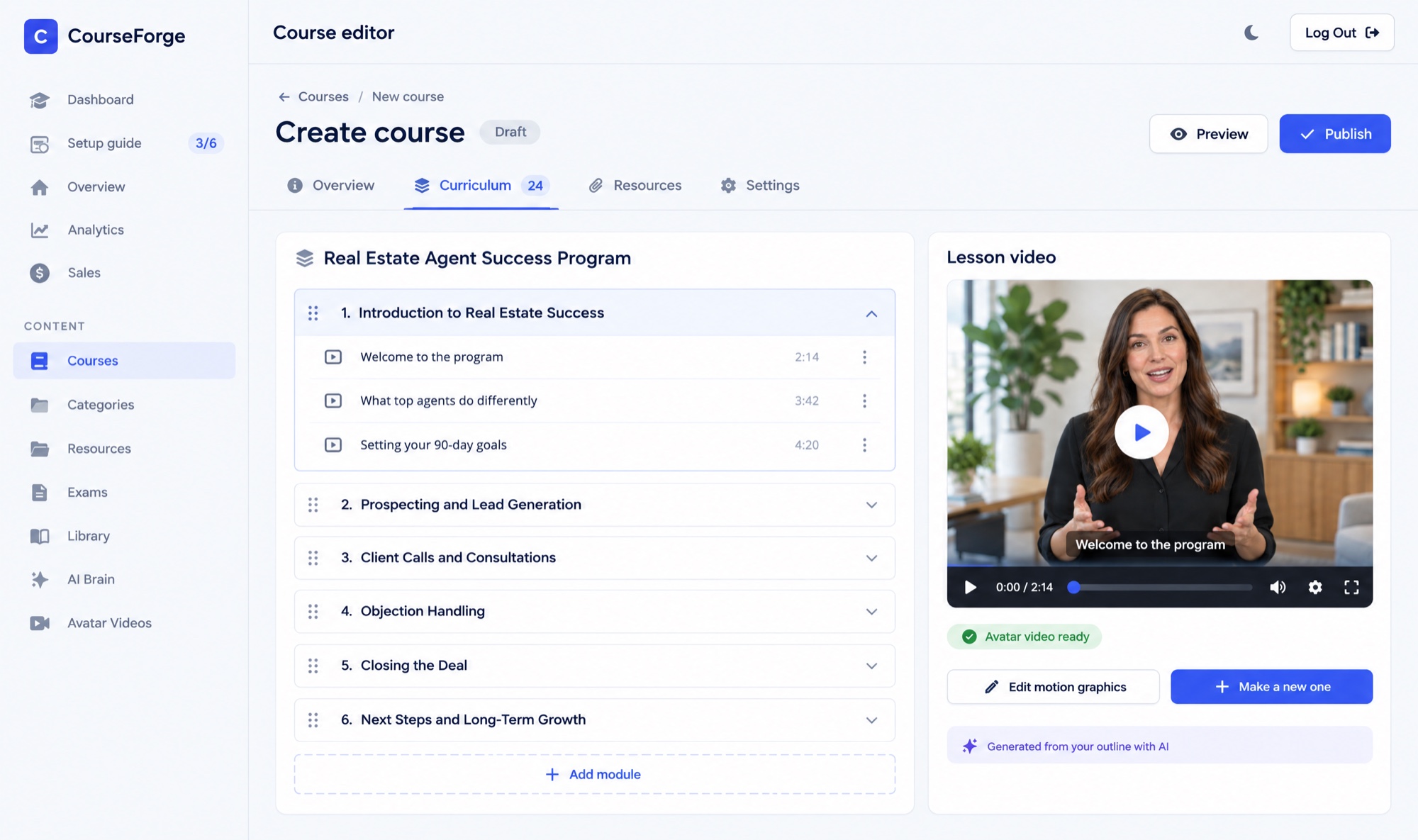Viewport: 1418px width, 840px height.
Task: Click Make a new one button
Action: coord(1271,687)
